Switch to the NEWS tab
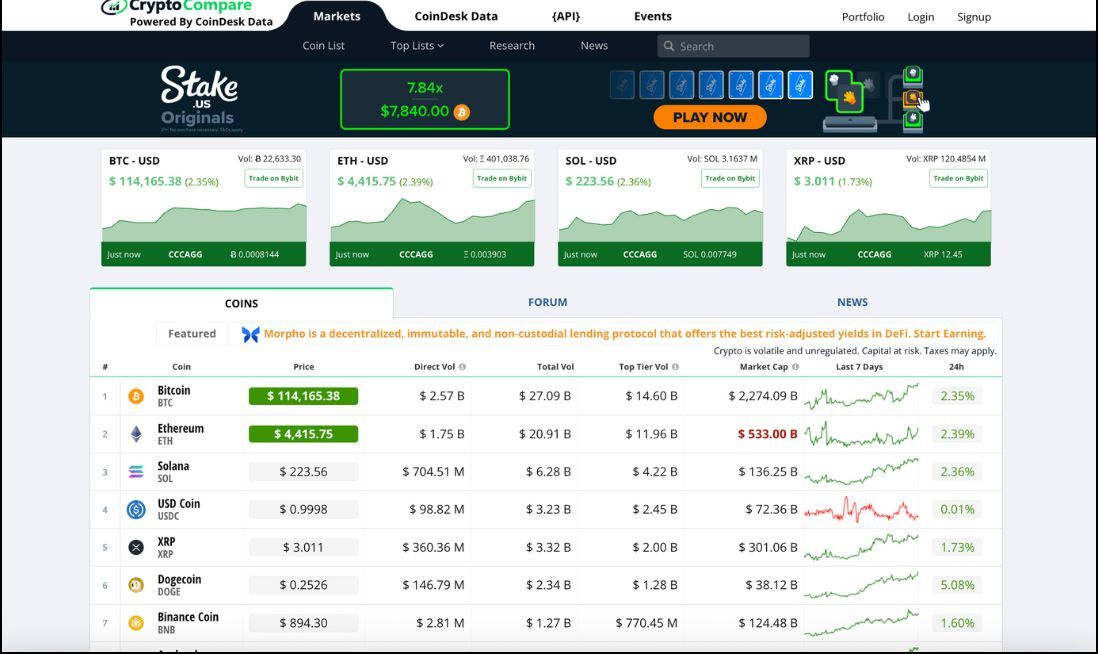1098x654 pixels. pyautogui.click(x=852, y=302)
